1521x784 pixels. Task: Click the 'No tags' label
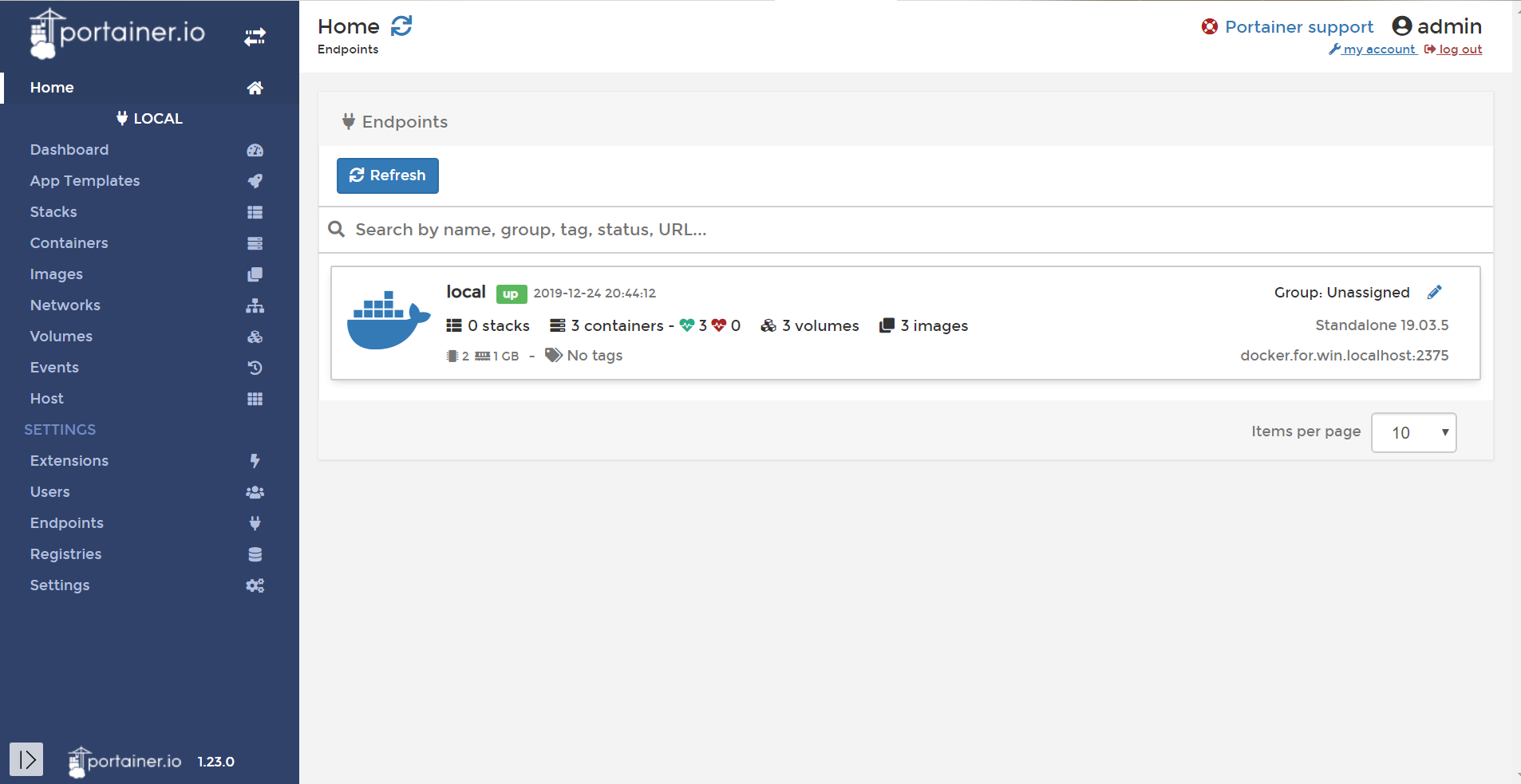tap(595, 356)
